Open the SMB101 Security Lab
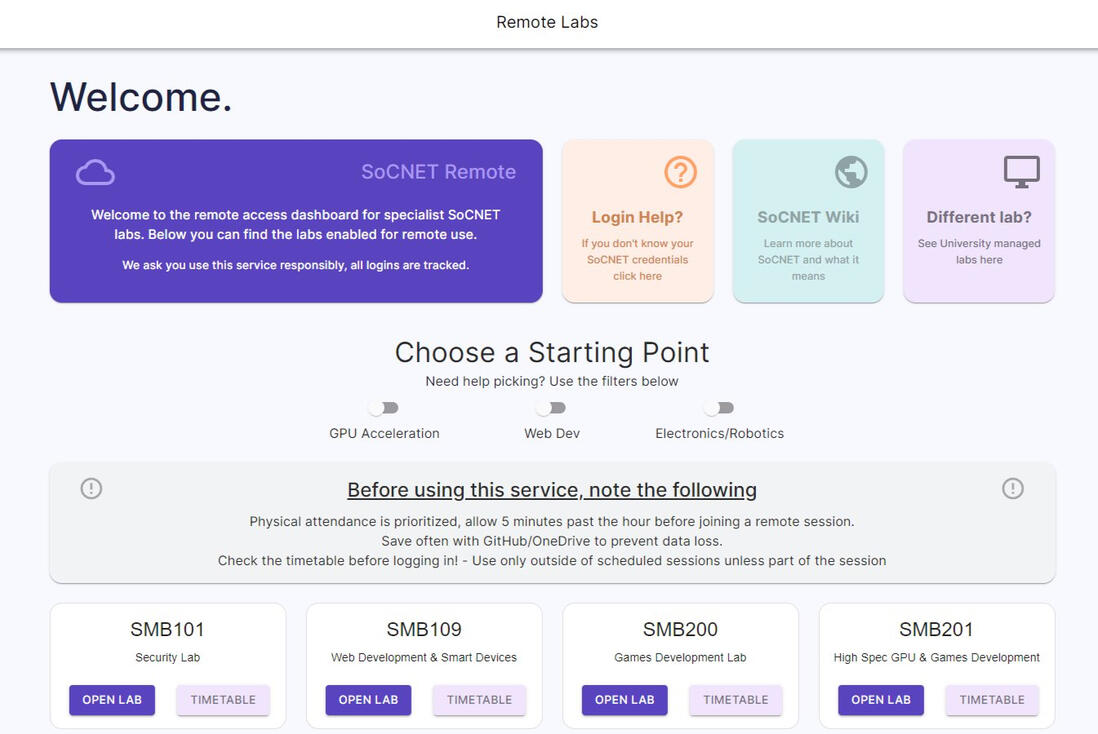1098x734 pixels. 112,700
